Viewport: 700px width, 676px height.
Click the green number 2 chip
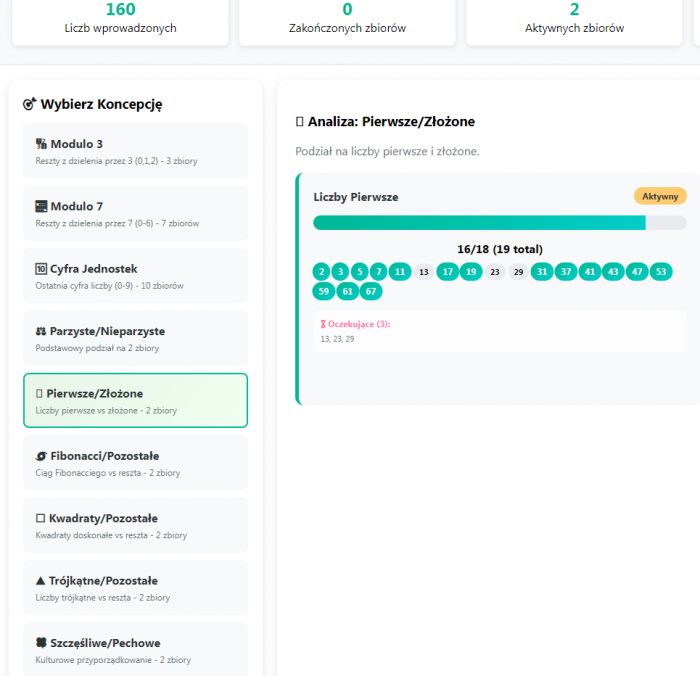pos(321,271)
